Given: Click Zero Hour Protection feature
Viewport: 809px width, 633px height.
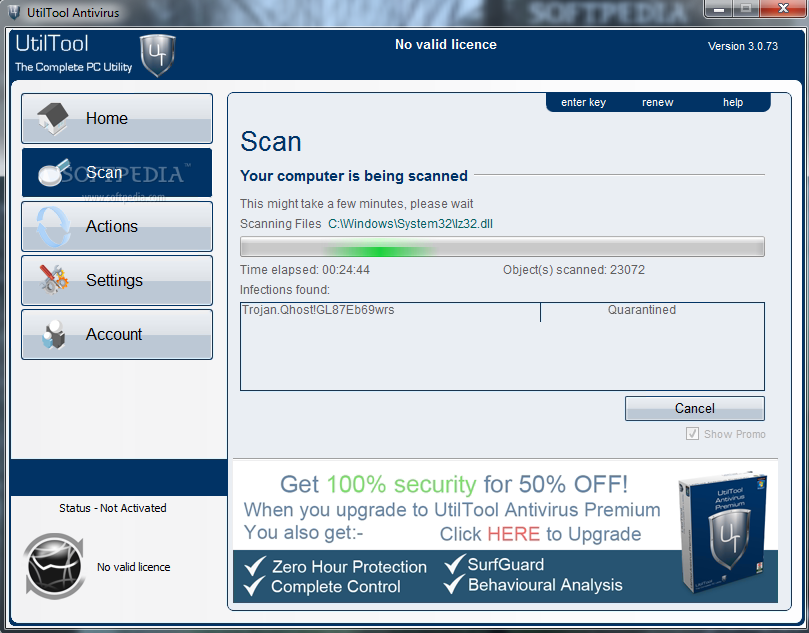Looking at the screenshot, I should click(349, 567).
